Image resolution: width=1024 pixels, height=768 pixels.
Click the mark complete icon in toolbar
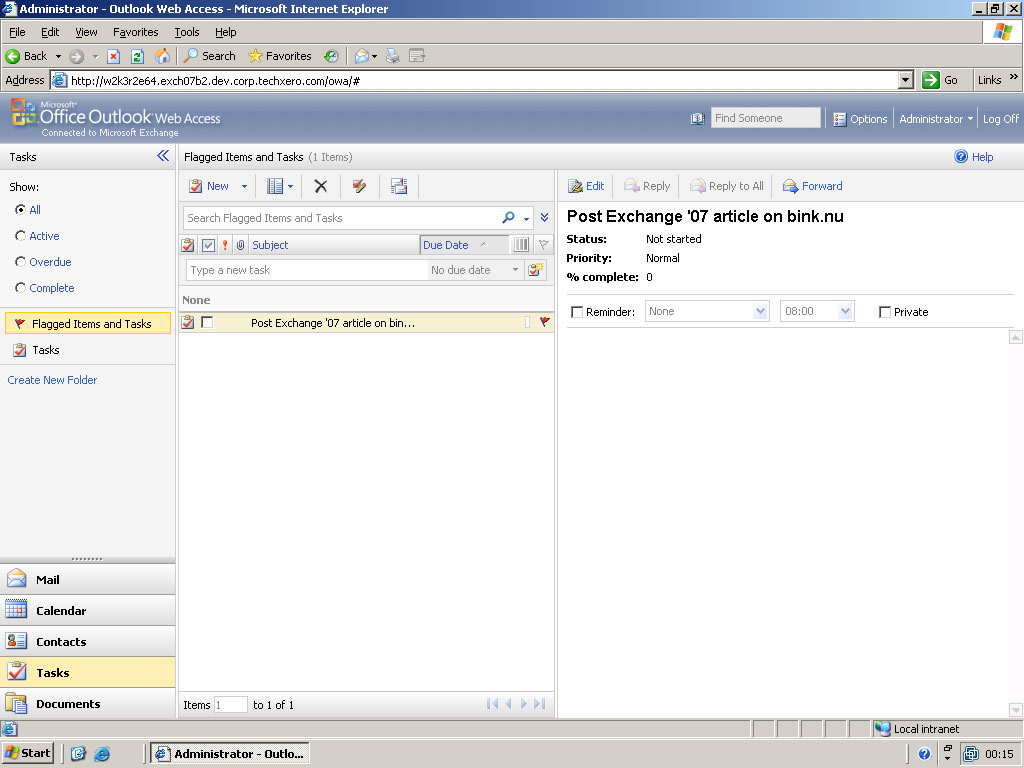coord(360,186)
